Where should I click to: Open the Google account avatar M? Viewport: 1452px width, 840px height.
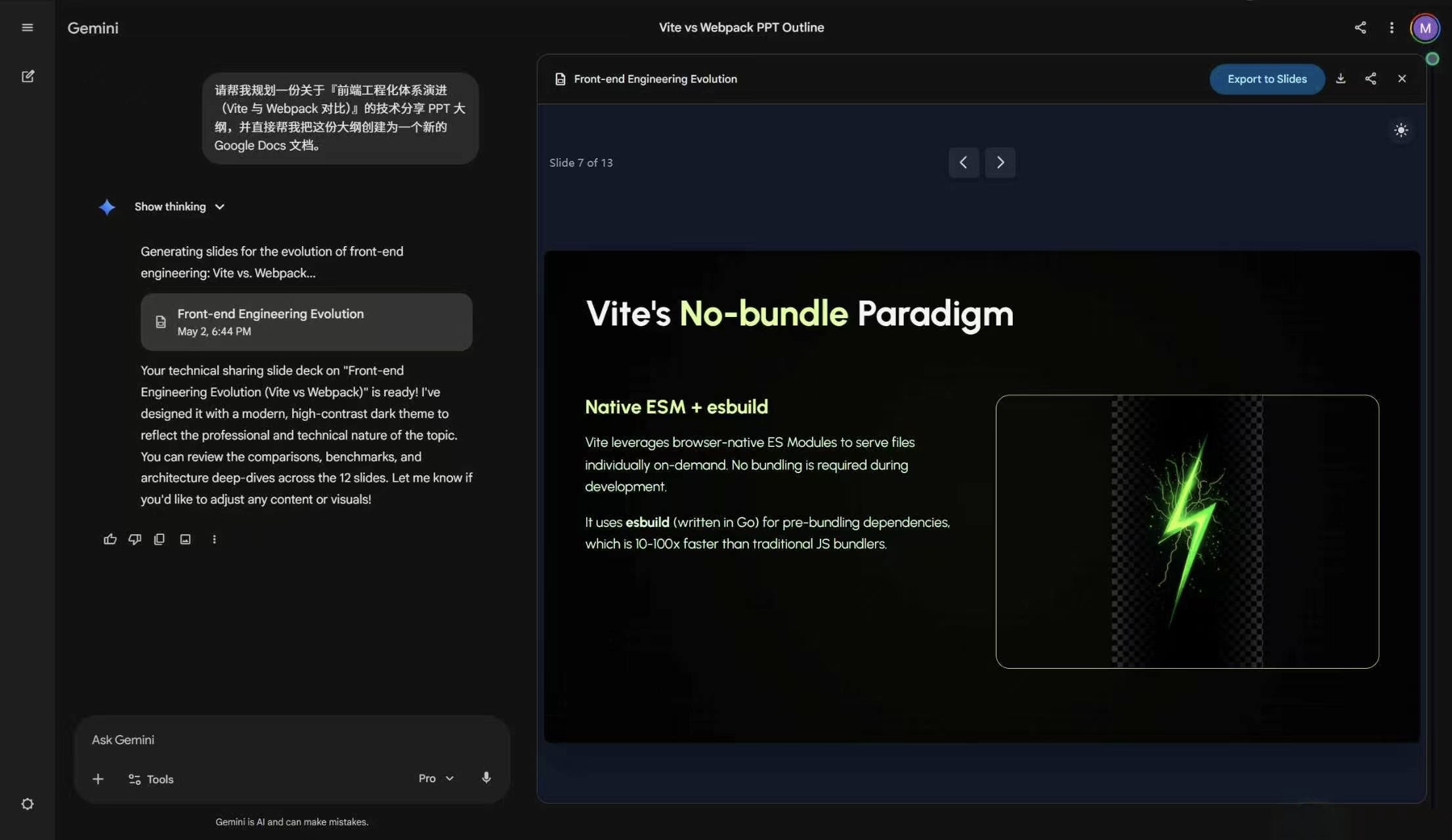tap(1424, 28)
